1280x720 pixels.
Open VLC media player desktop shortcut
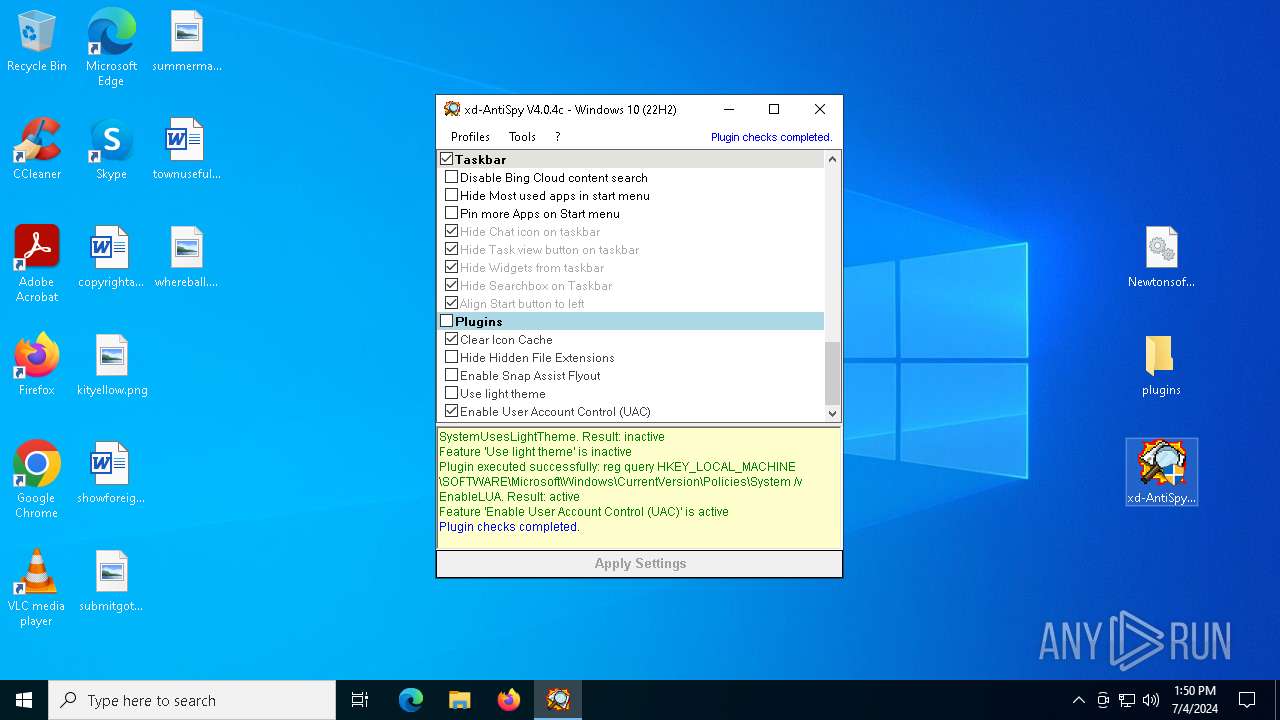(37, 588)
